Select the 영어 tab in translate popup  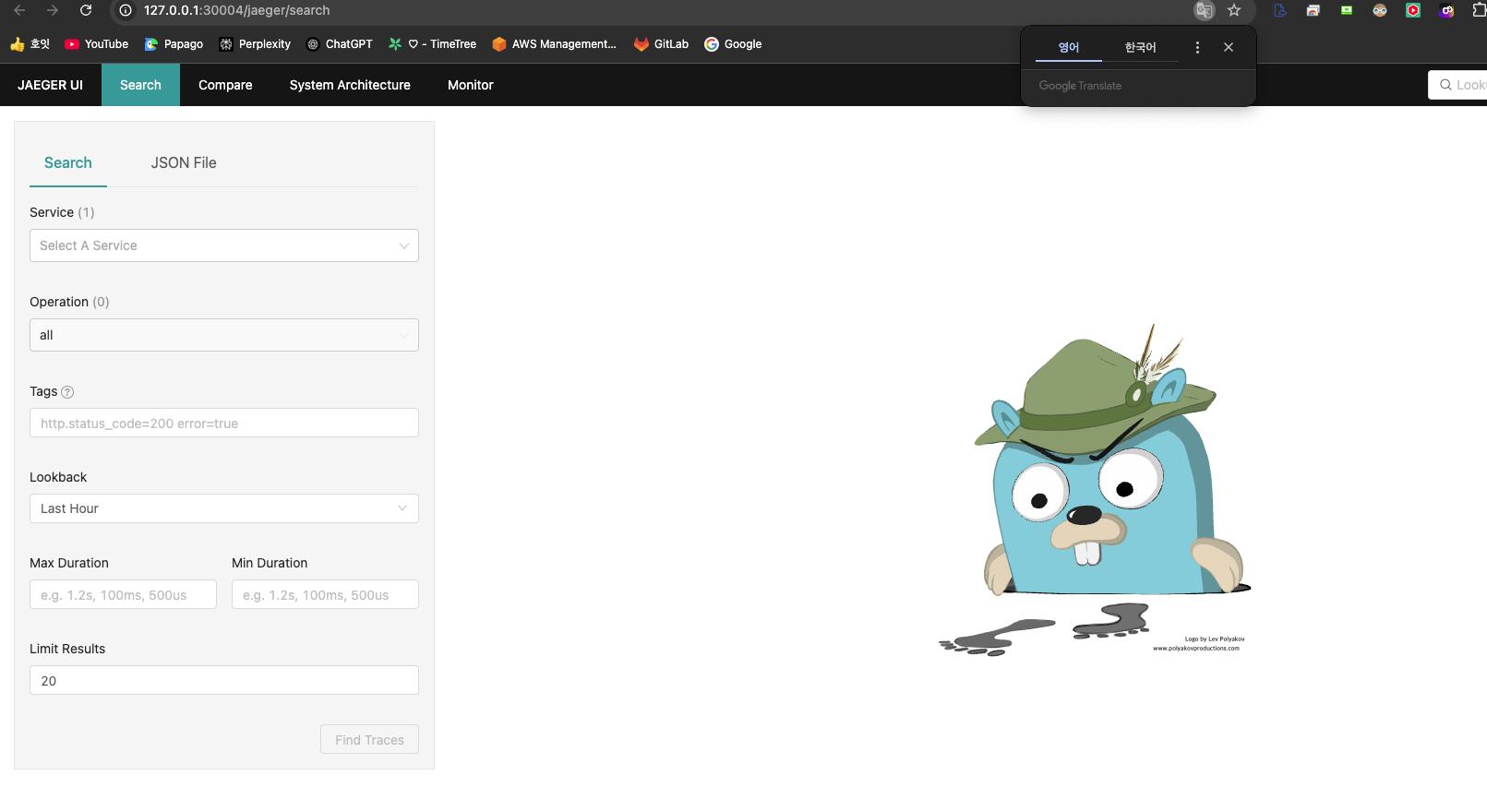tap(1069, 47)
